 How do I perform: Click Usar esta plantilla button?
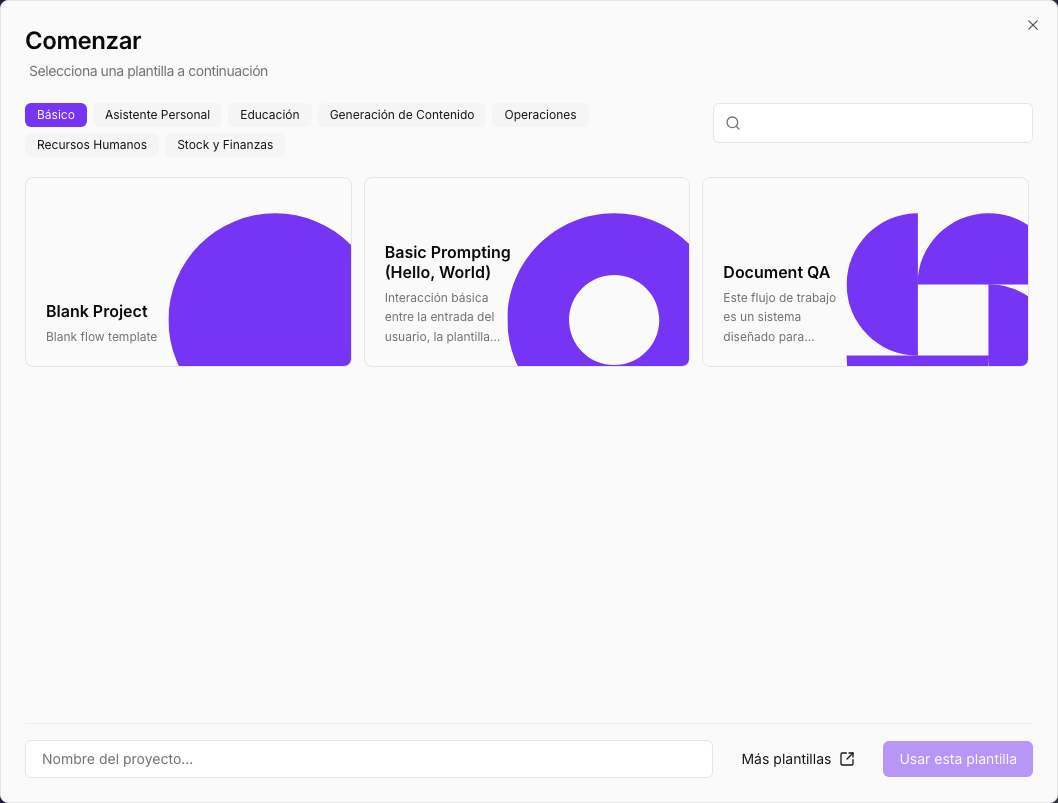tap(957, 759)
